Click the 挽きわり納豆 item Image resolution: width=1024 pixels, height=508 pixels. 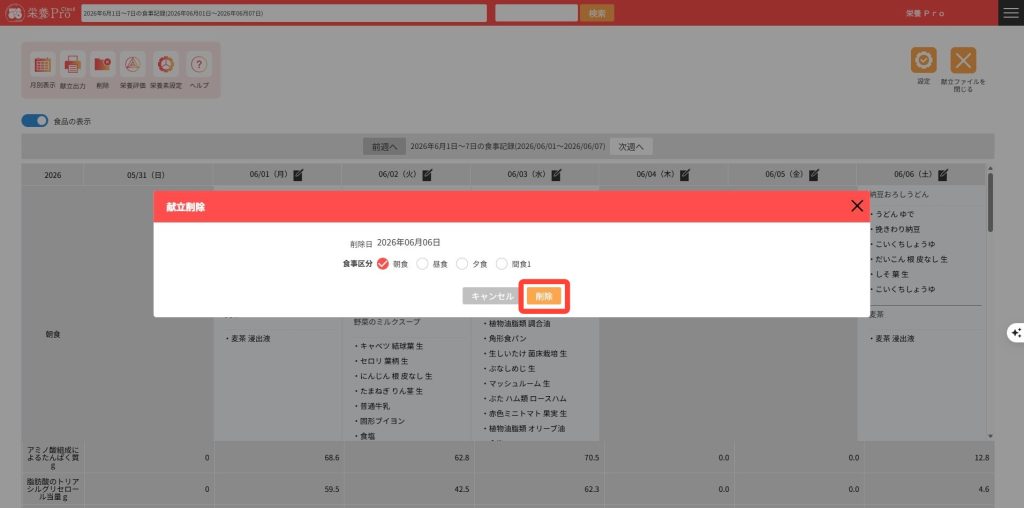pos(897,229)
